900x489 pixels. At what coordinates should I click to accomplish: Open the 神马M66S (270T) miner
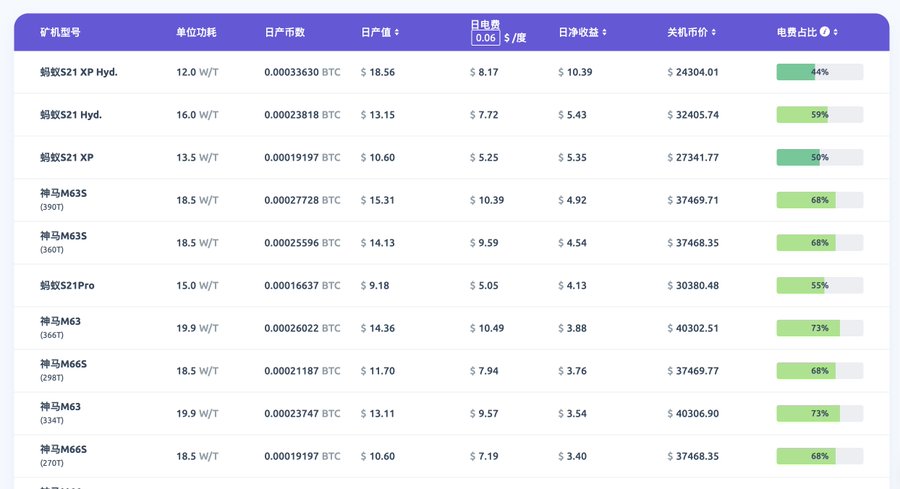coord(63,456)
